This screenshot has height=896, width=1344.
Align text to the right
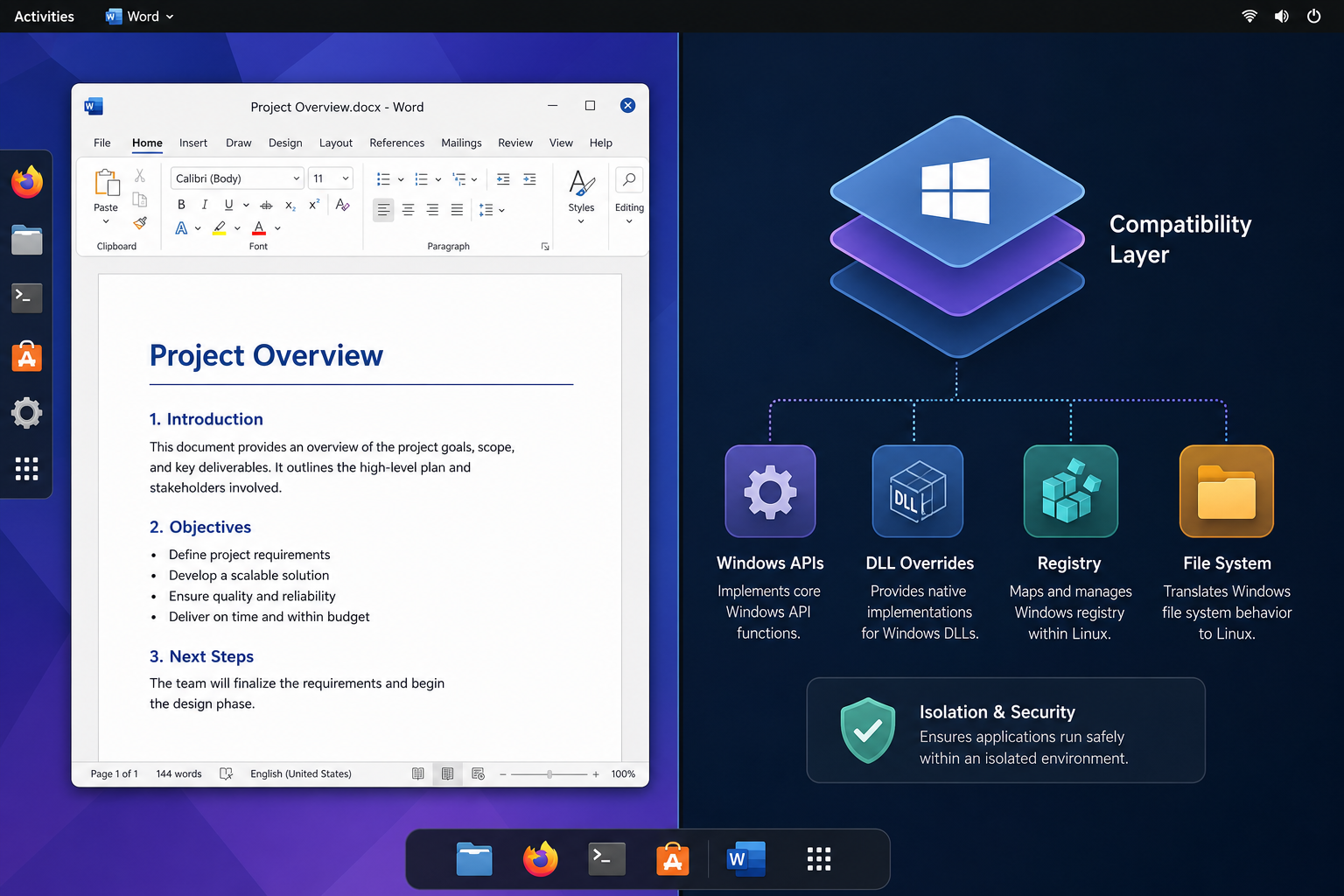click(x=433, y=210)
